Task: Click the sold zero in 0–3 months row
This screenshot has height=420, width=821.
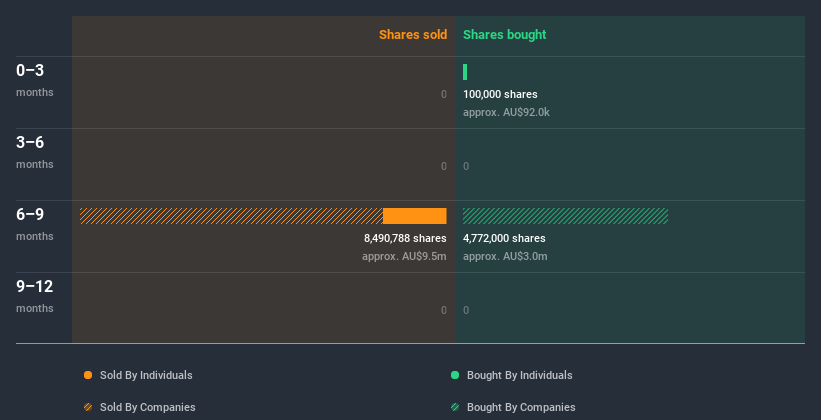Action: pyautogui.click(x=444, y=94)
